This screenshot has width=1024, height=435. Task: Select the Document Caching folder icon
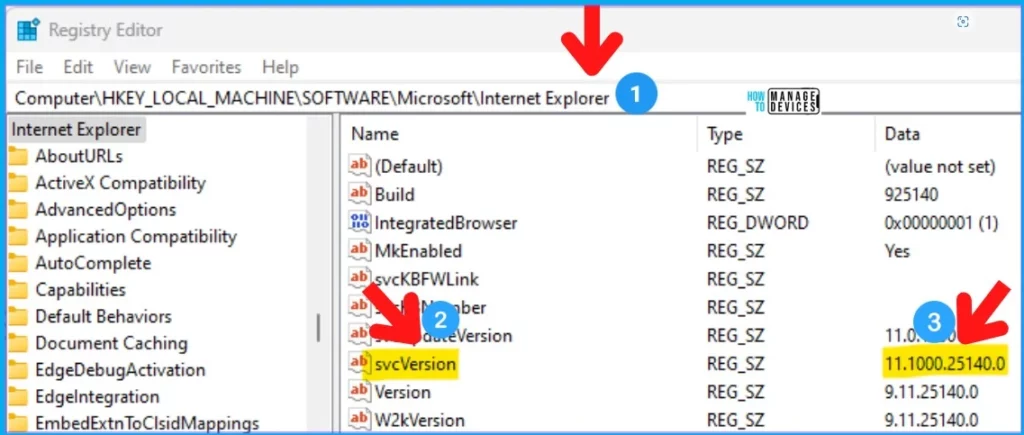18,344
